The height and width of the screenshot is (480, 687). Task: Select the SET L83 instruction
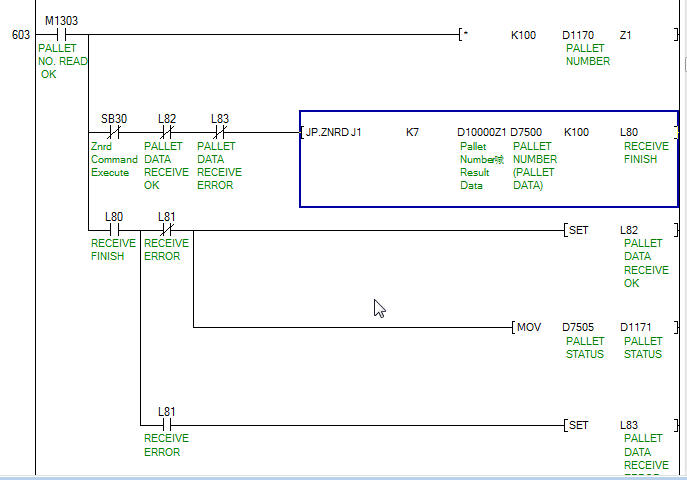[578, 425]
